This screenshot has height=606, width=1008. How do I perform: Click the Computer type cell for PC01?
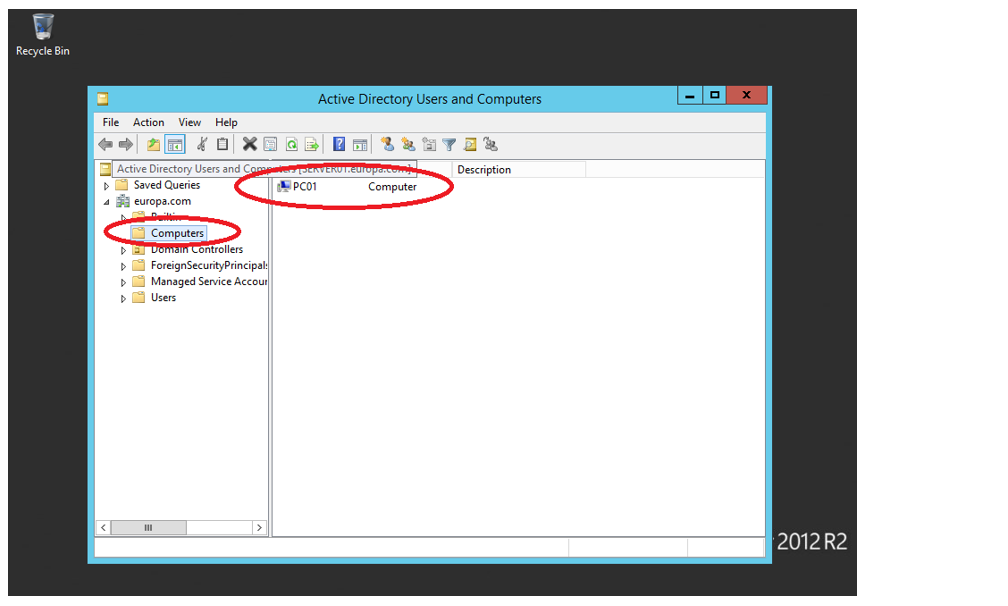click(x=392, y=186)
